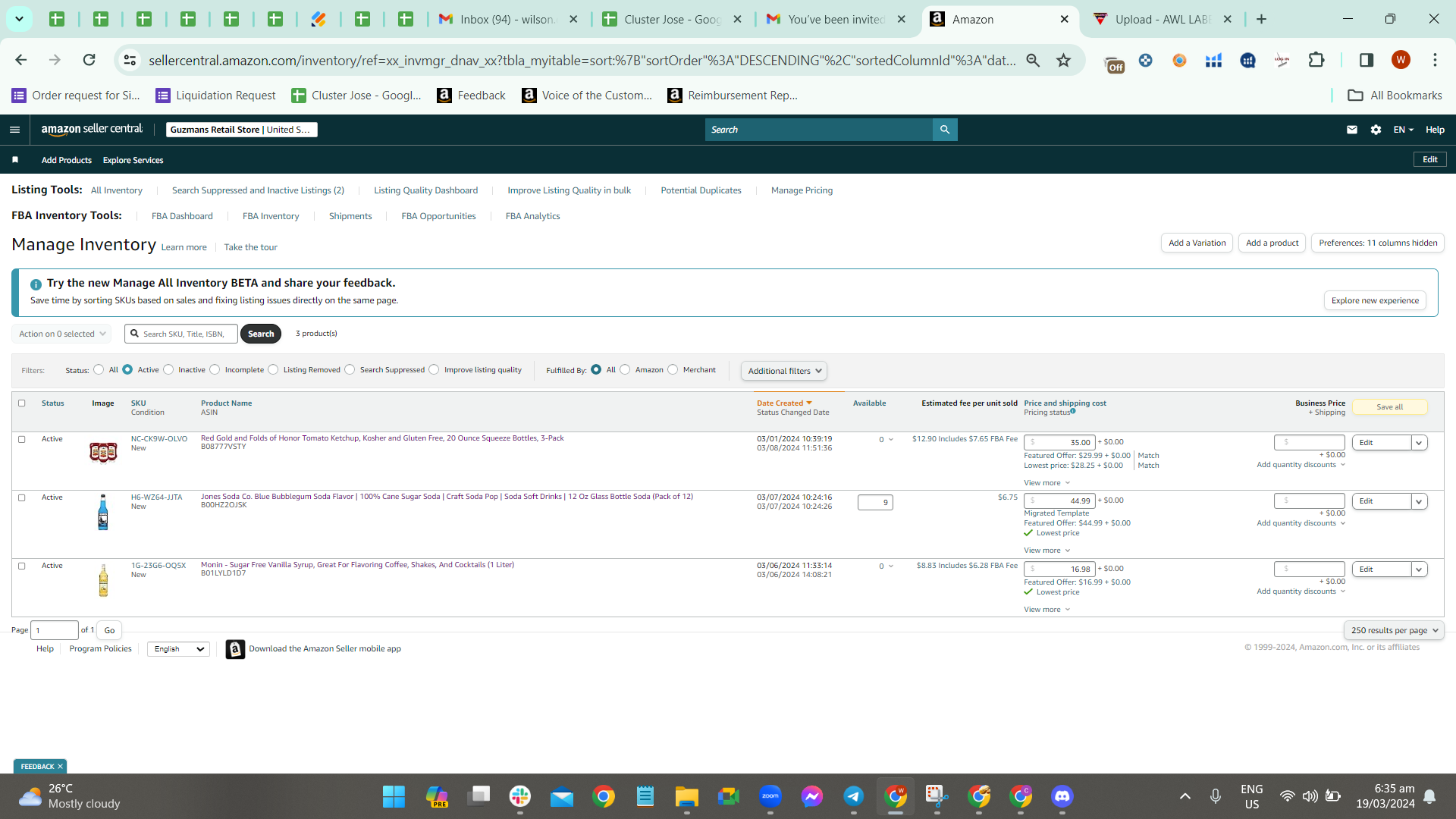
Task: Open the Windows Start menu
Action: (394, 796)
